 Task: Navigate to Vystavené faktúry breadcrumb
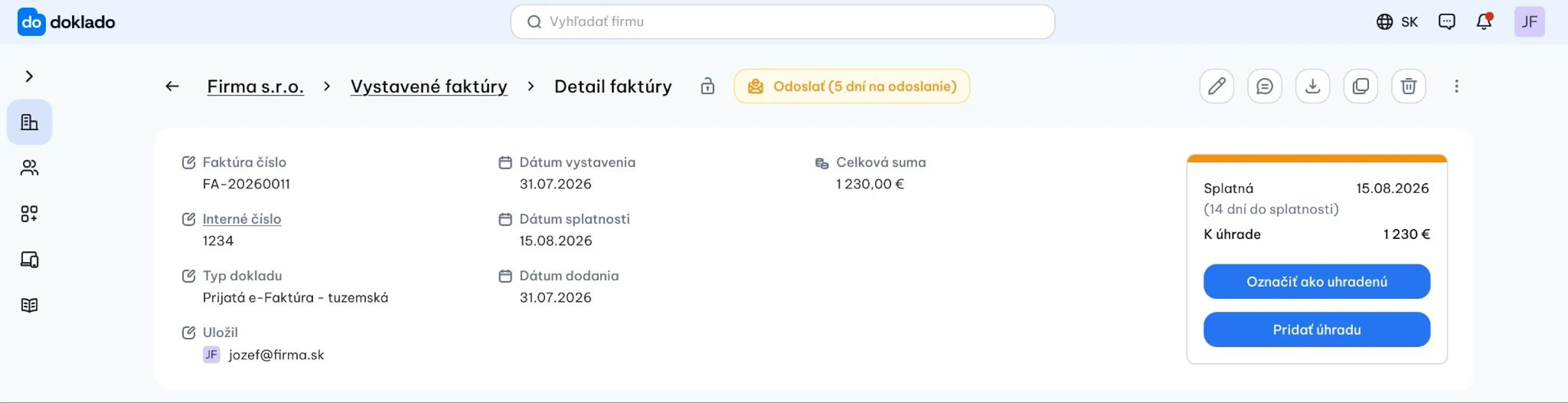click(428, 87)
